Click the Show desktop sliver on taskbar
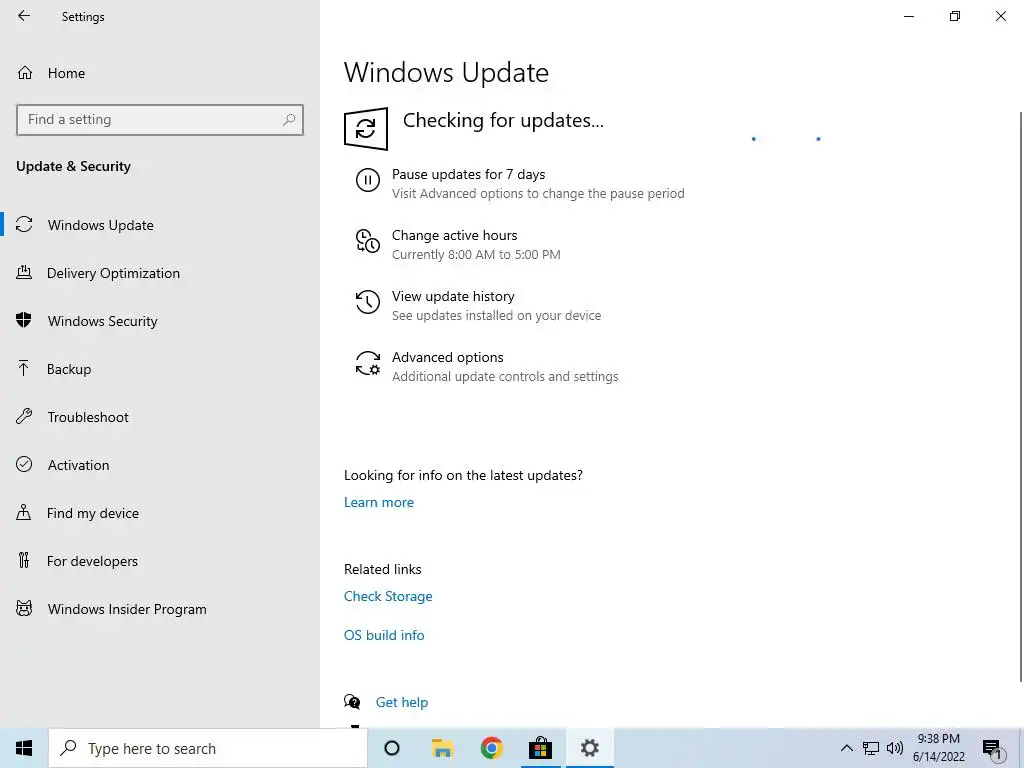1024x768 pixels. (x=1021, y=748)
